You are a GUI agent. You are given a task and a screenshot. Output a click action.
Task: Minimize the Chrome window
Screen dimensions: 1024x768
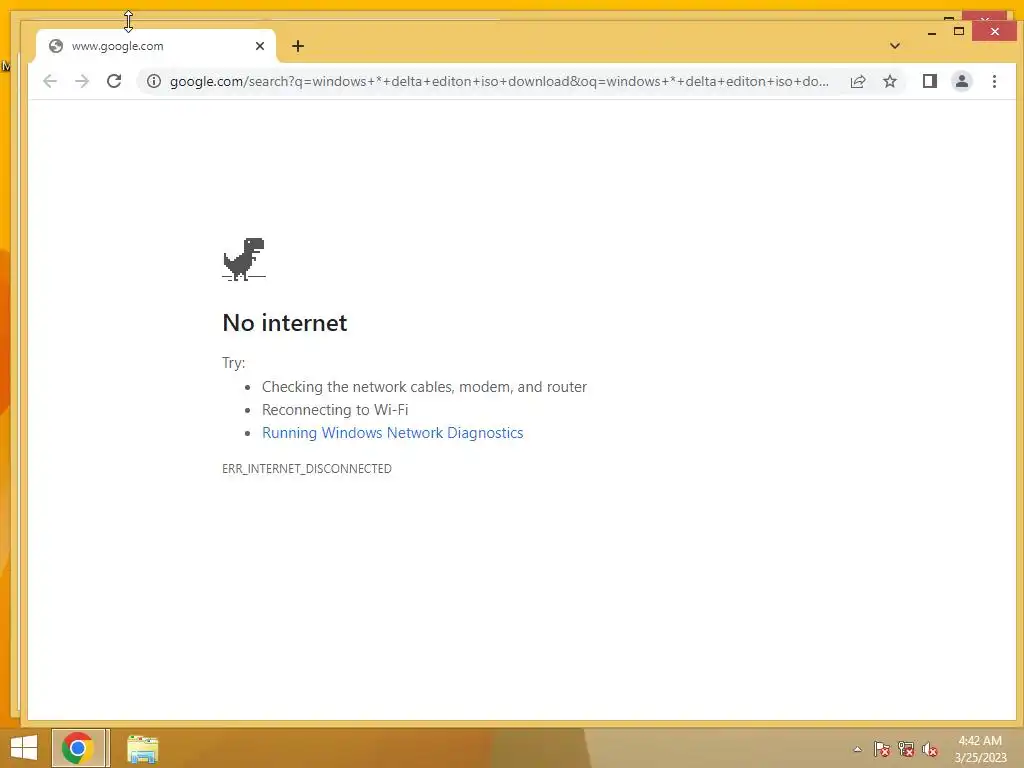click(932, 31)
